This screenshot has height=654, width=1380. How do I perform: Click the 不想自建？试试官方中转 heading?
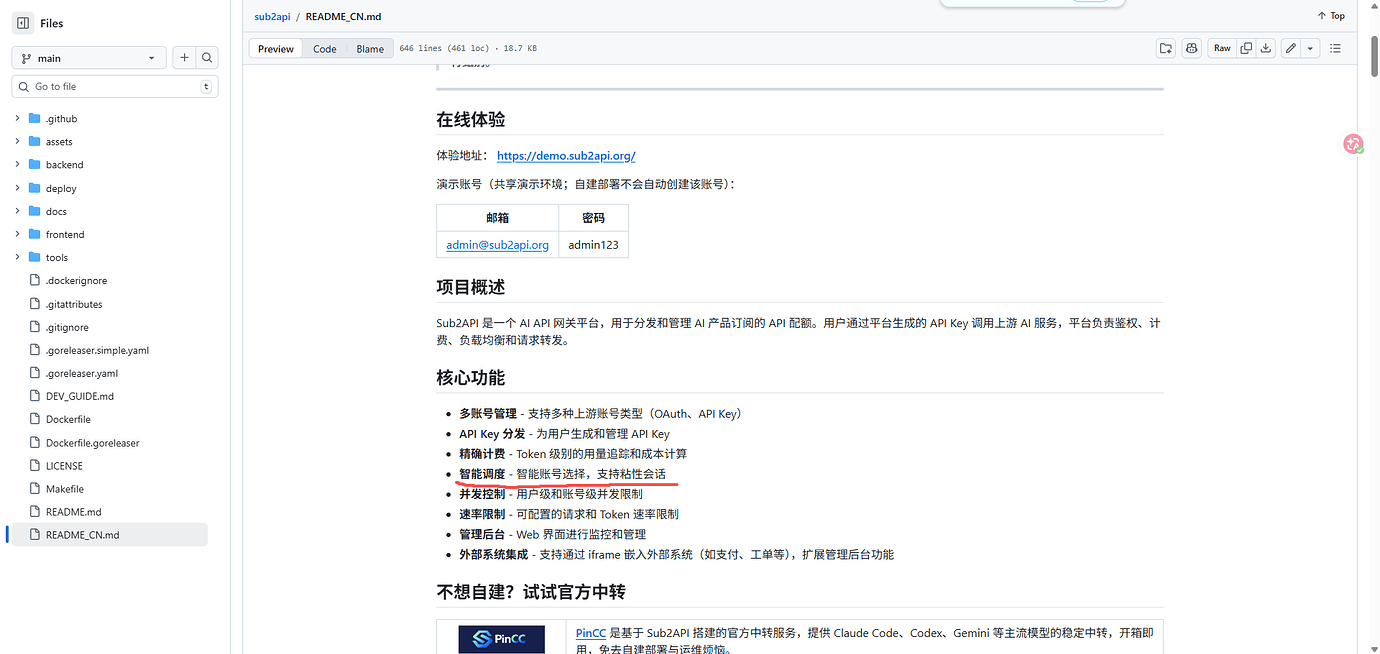click(531, 592)
